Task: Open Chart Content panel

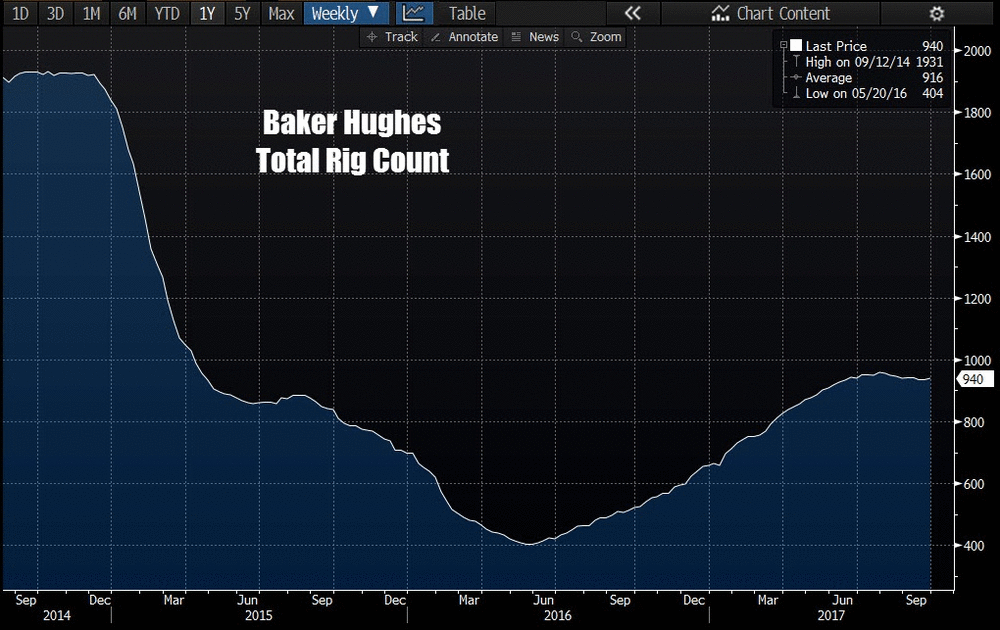Action: point(770,13)
